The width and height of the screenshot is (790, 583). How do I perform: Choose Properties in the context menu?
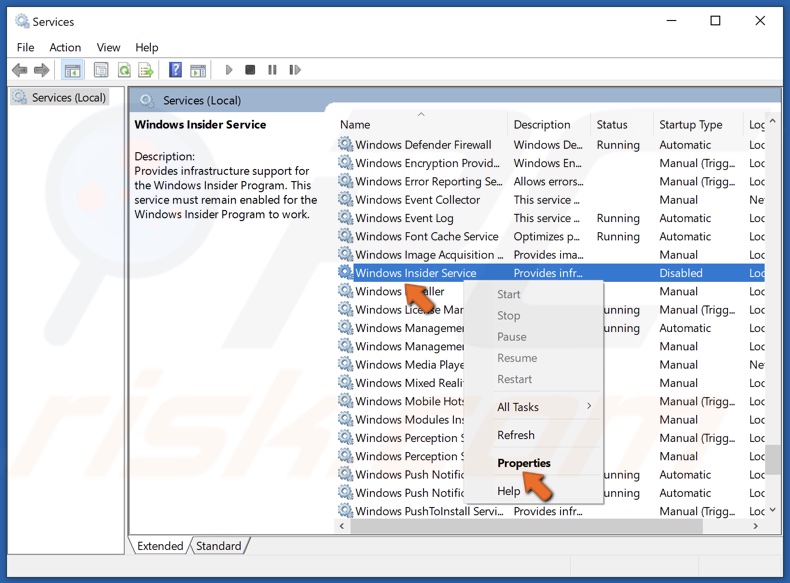[x=524, y=463]
